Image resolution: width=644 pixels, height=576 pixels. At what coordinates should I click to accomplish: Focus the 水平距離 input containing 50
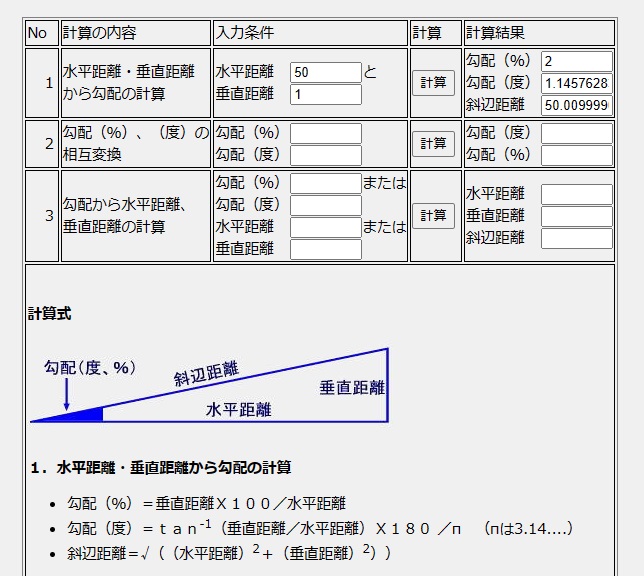coord(326,72)
